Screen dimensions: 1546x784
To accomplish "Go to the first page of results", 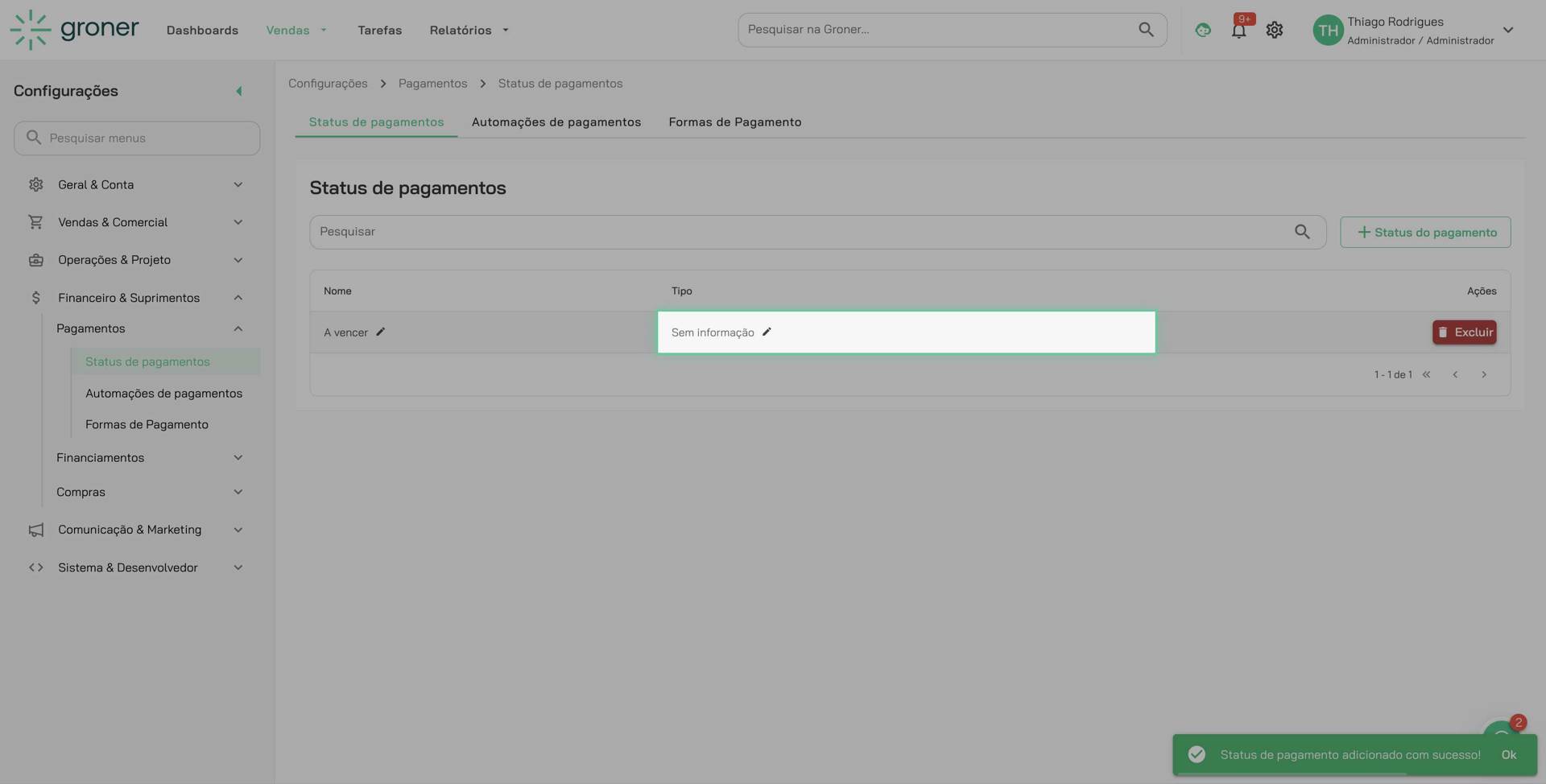I will click(x=1426, y=374).
